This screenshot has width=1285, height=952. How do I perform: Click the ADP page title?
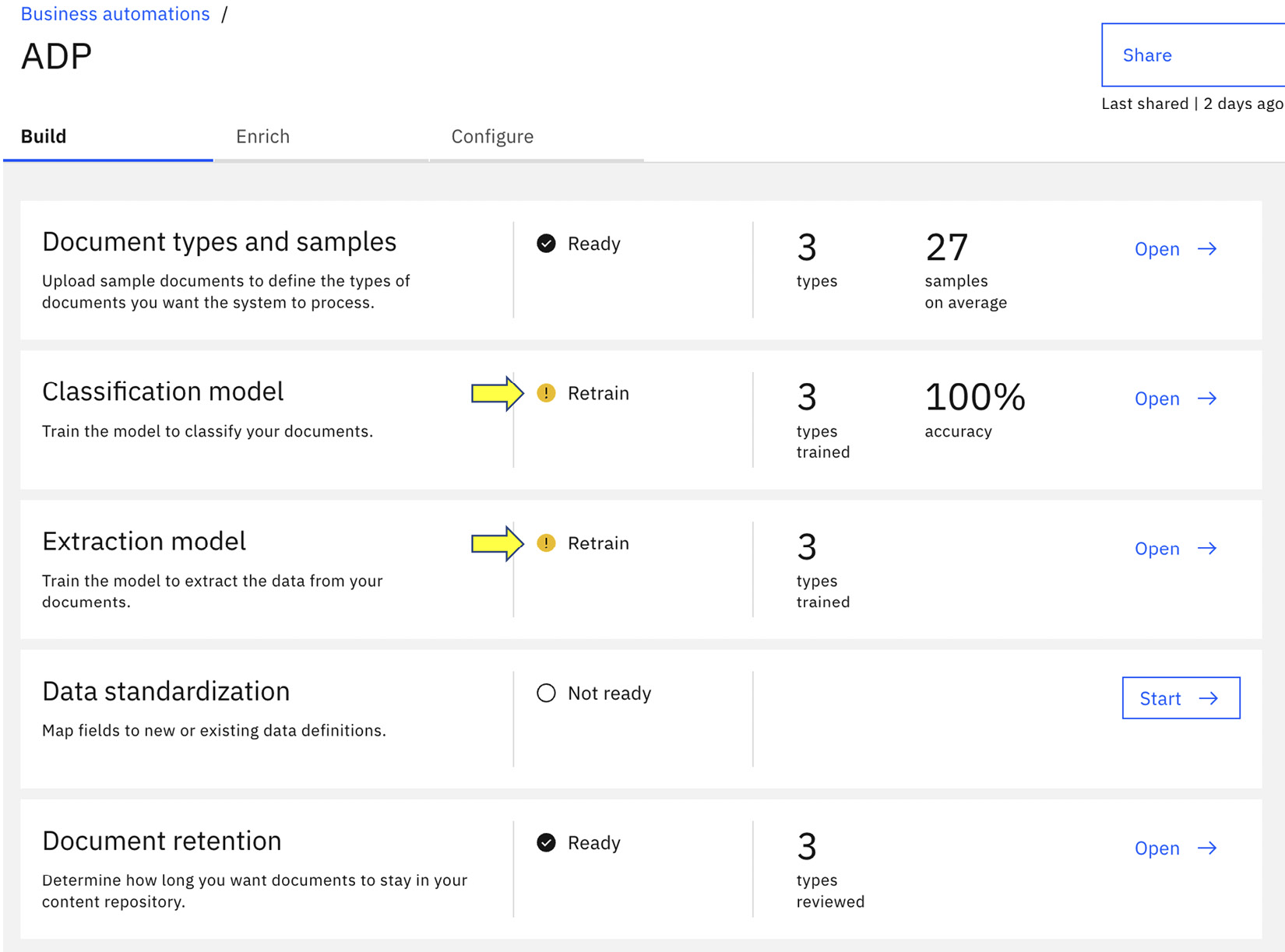click(x=56, y=56)
